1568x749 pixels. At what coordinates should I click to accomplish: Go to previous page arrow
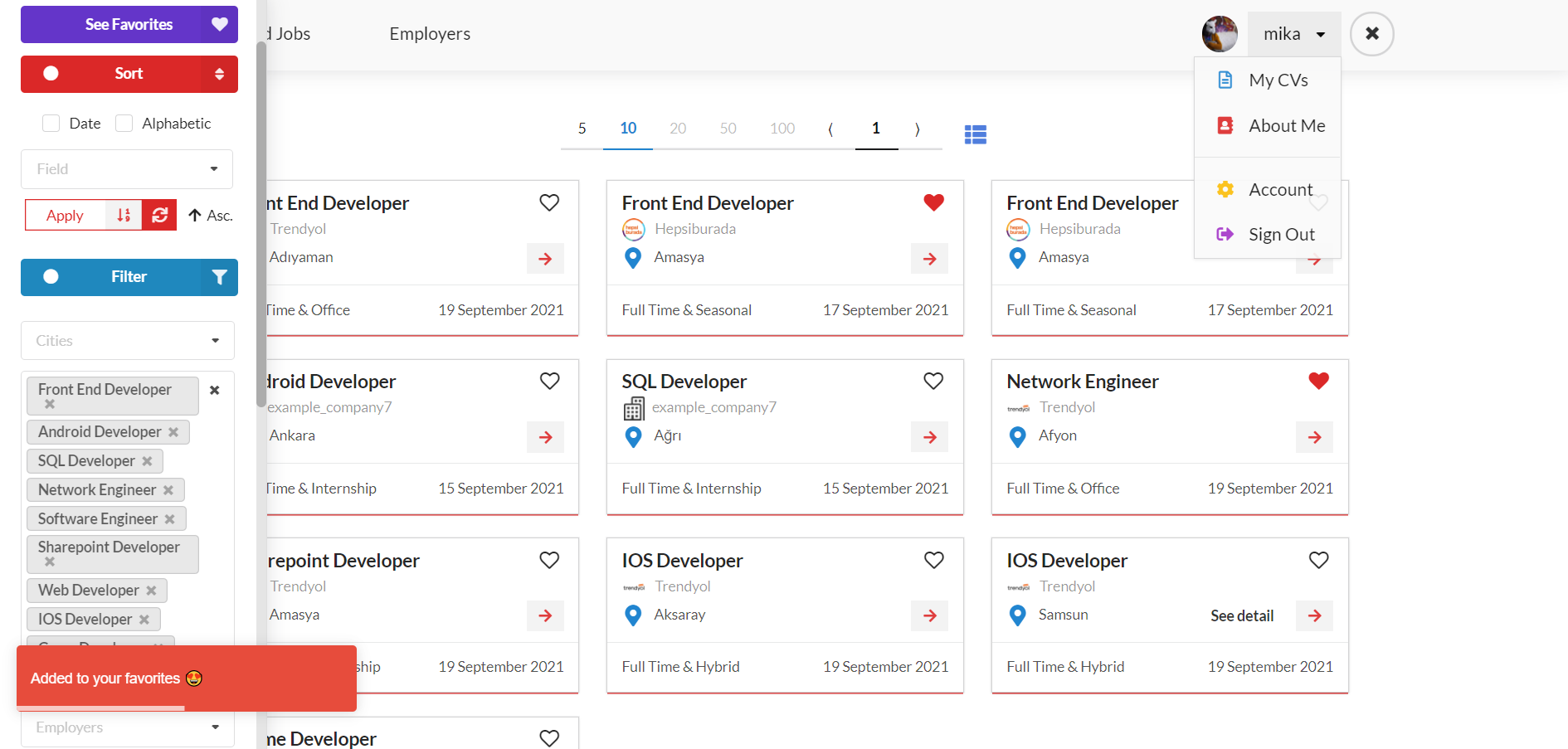pos(830,129)
